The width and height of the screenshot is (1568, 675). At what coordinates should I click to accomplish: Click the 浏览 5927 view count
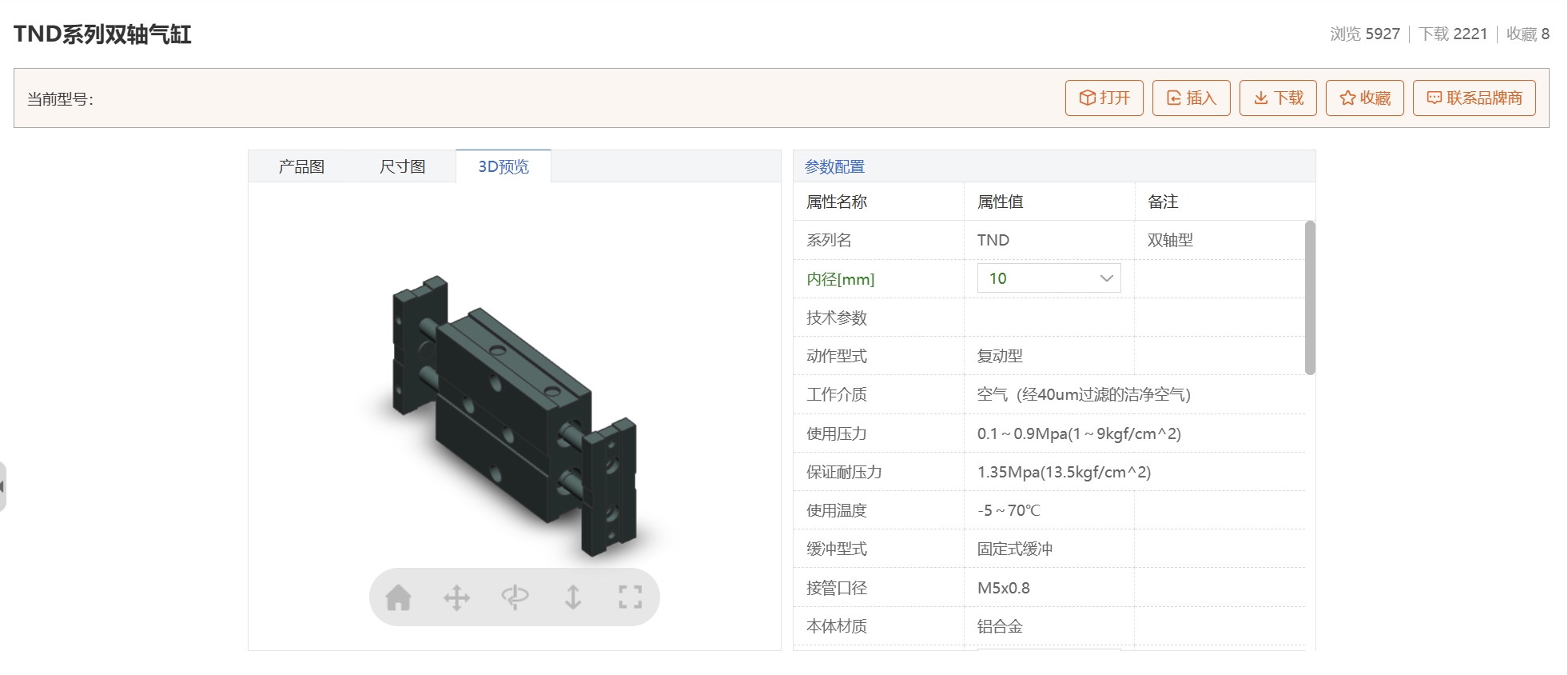point(1365,34)
